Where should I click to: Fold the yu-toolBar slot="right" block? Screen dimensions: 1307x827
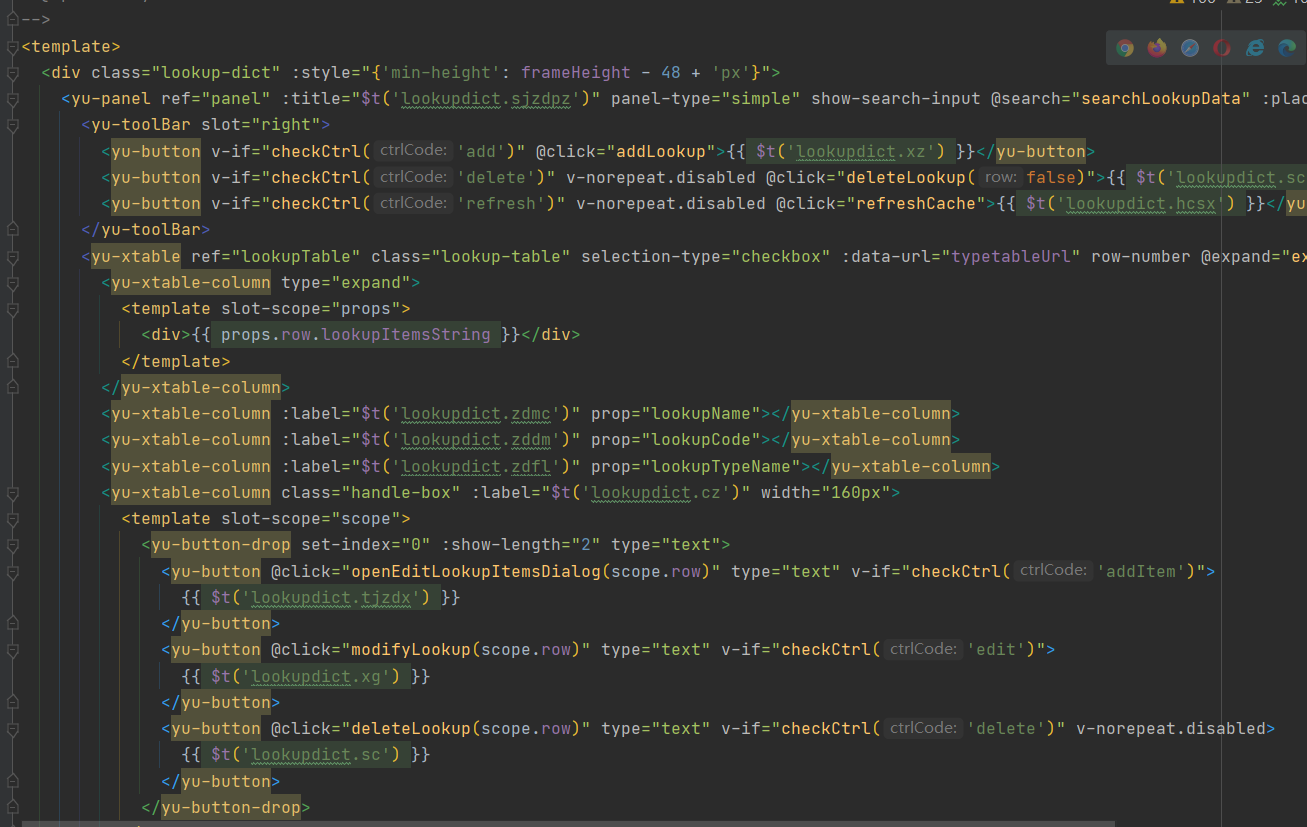pyautogui.click(x=11, y=125)
